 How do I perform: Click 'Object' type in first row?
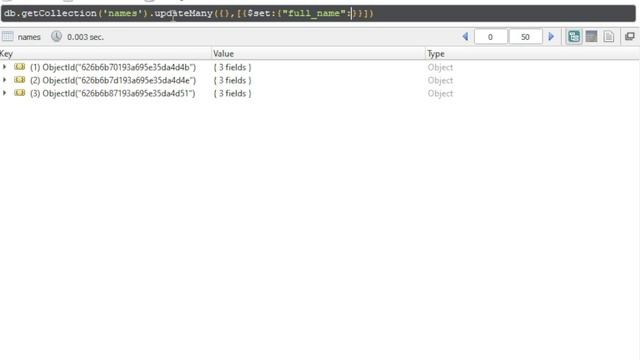click(440, 67)
